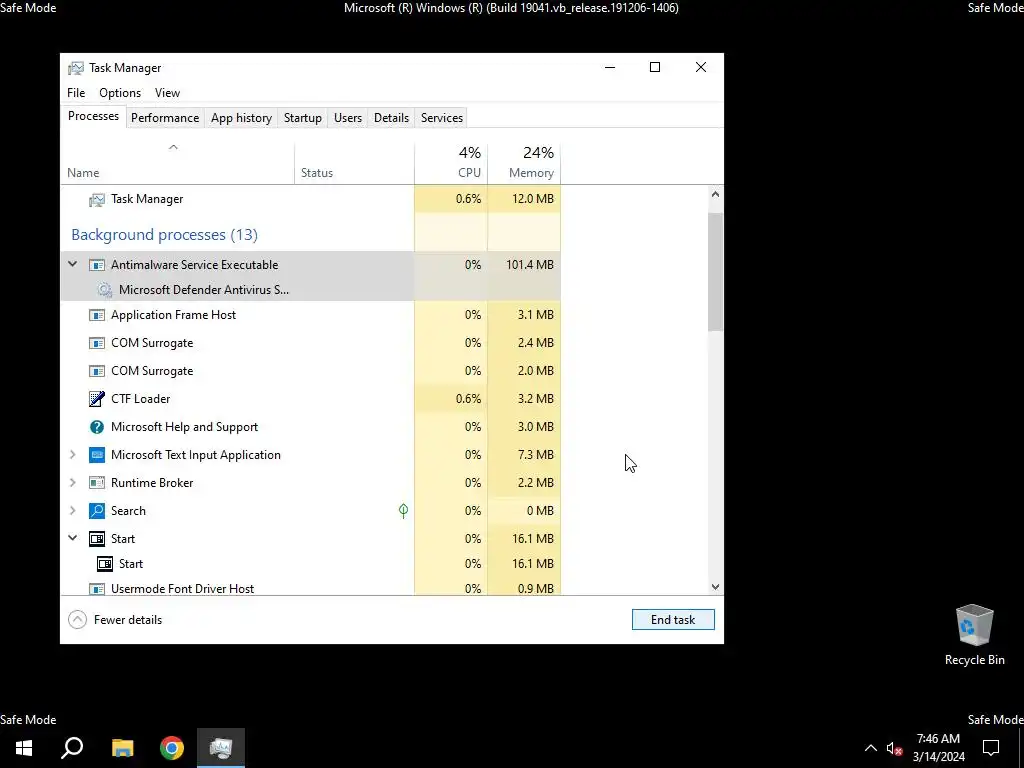Sort by Name column header
Viewport: 1024px width, 768px height.
coord(178,163)
